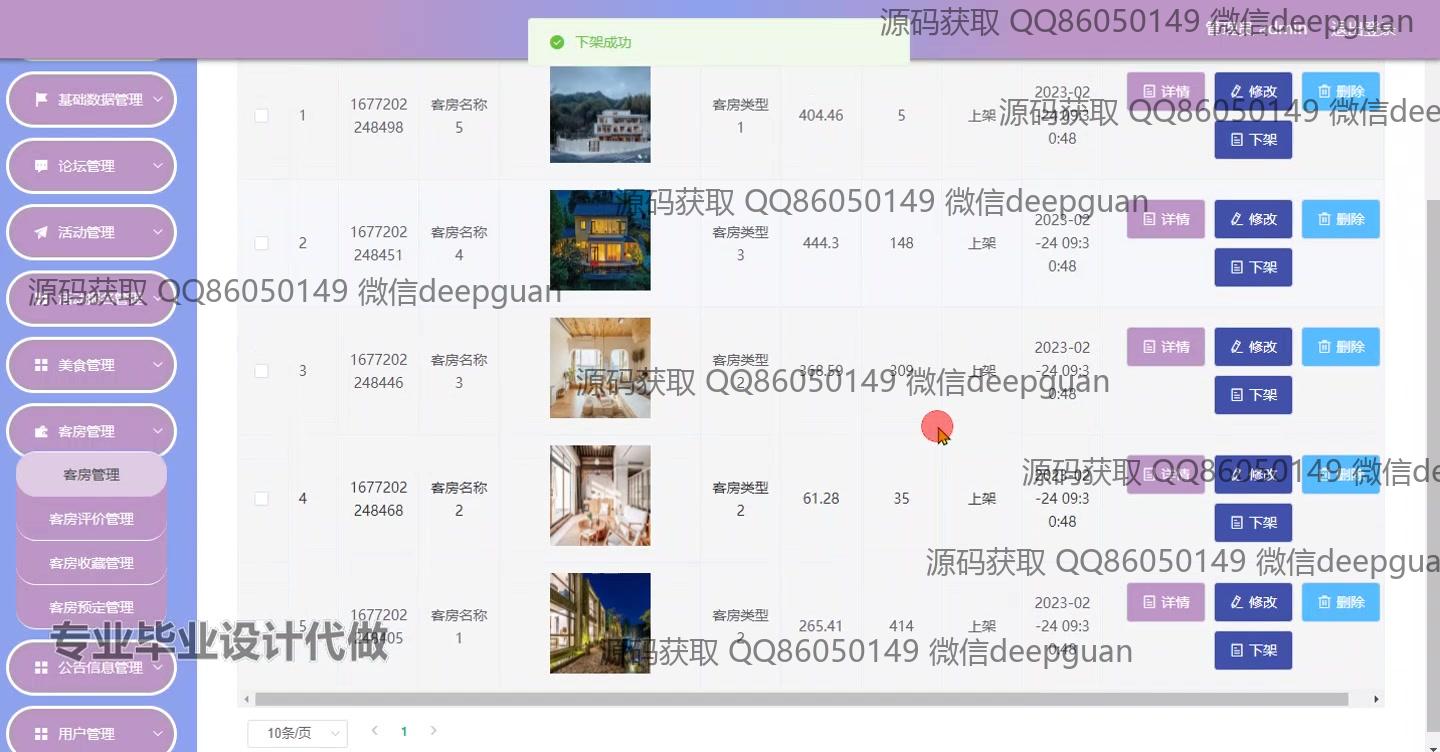Open 客房评价管理 submenu item

91,519
